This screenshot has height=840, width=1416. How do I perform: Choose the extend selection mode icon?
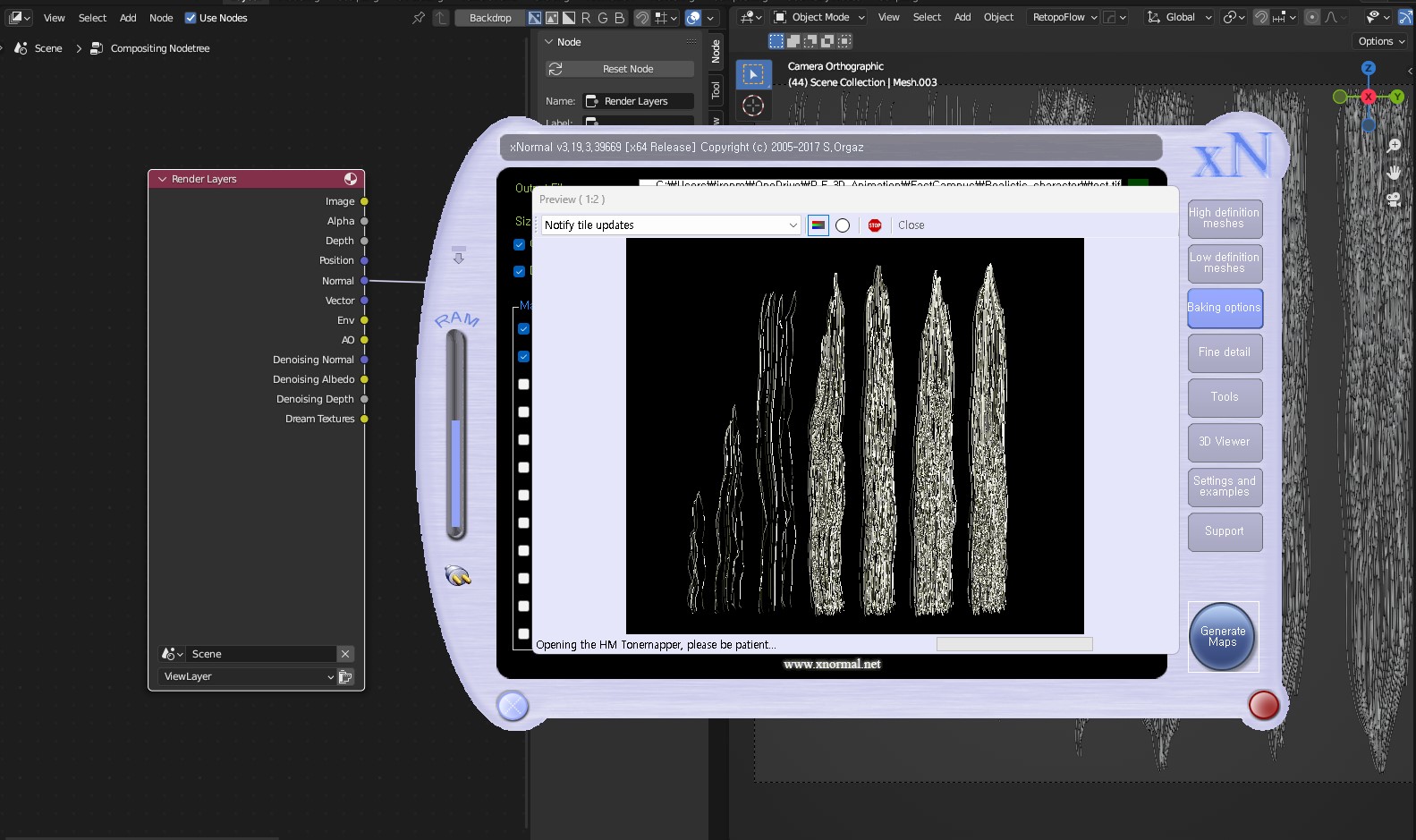point(793,41)
